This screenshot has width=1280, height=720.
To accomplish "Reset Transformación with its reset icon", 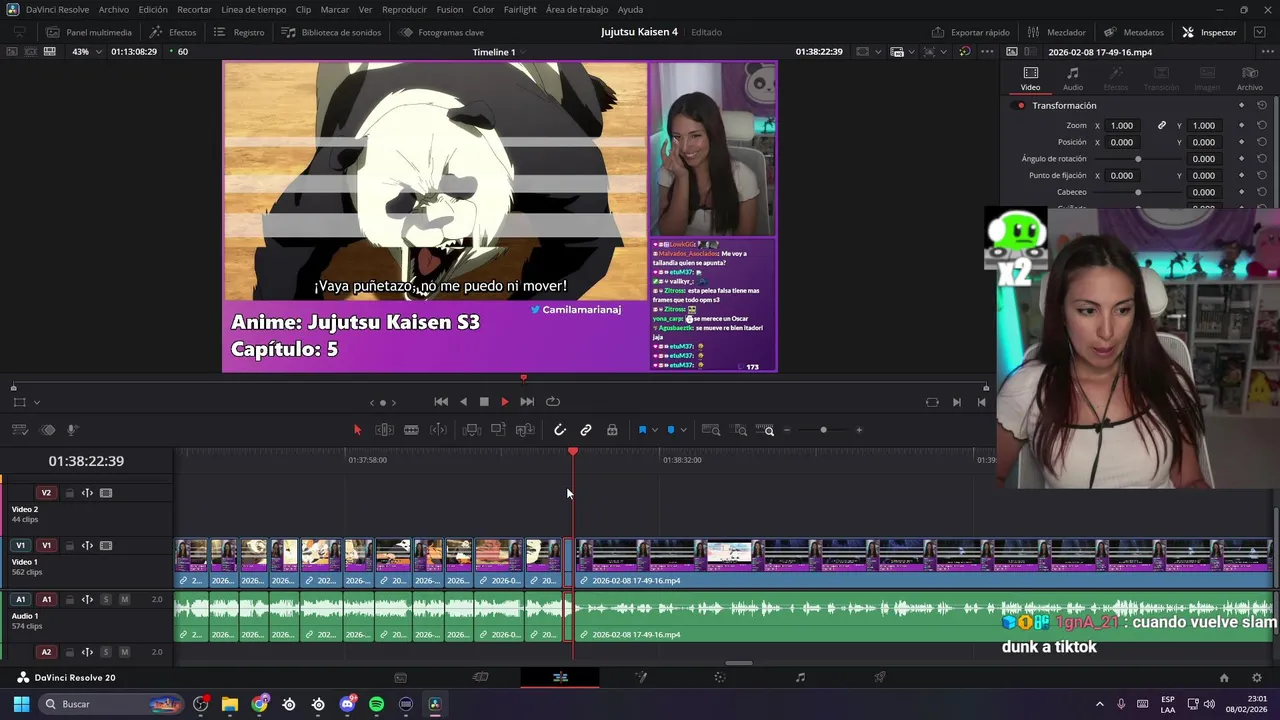I will click(x=1262, y=106).
